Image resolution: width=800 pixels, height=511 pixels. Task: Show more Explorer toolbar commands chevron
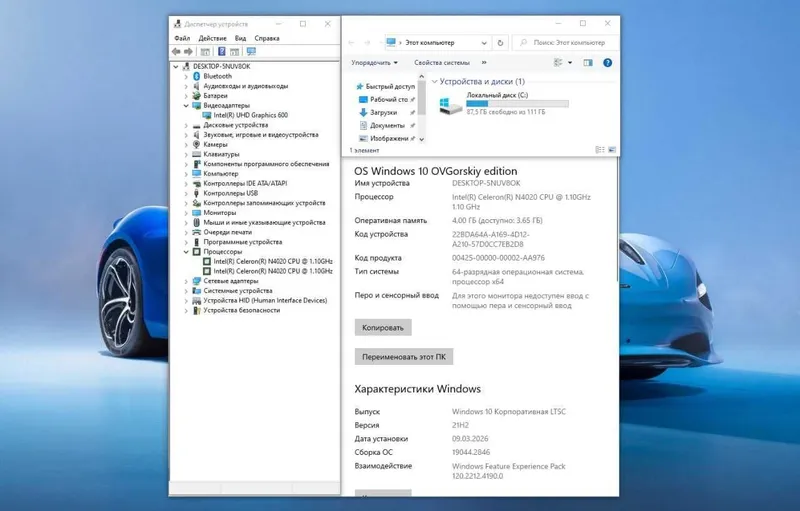(484, 63)
